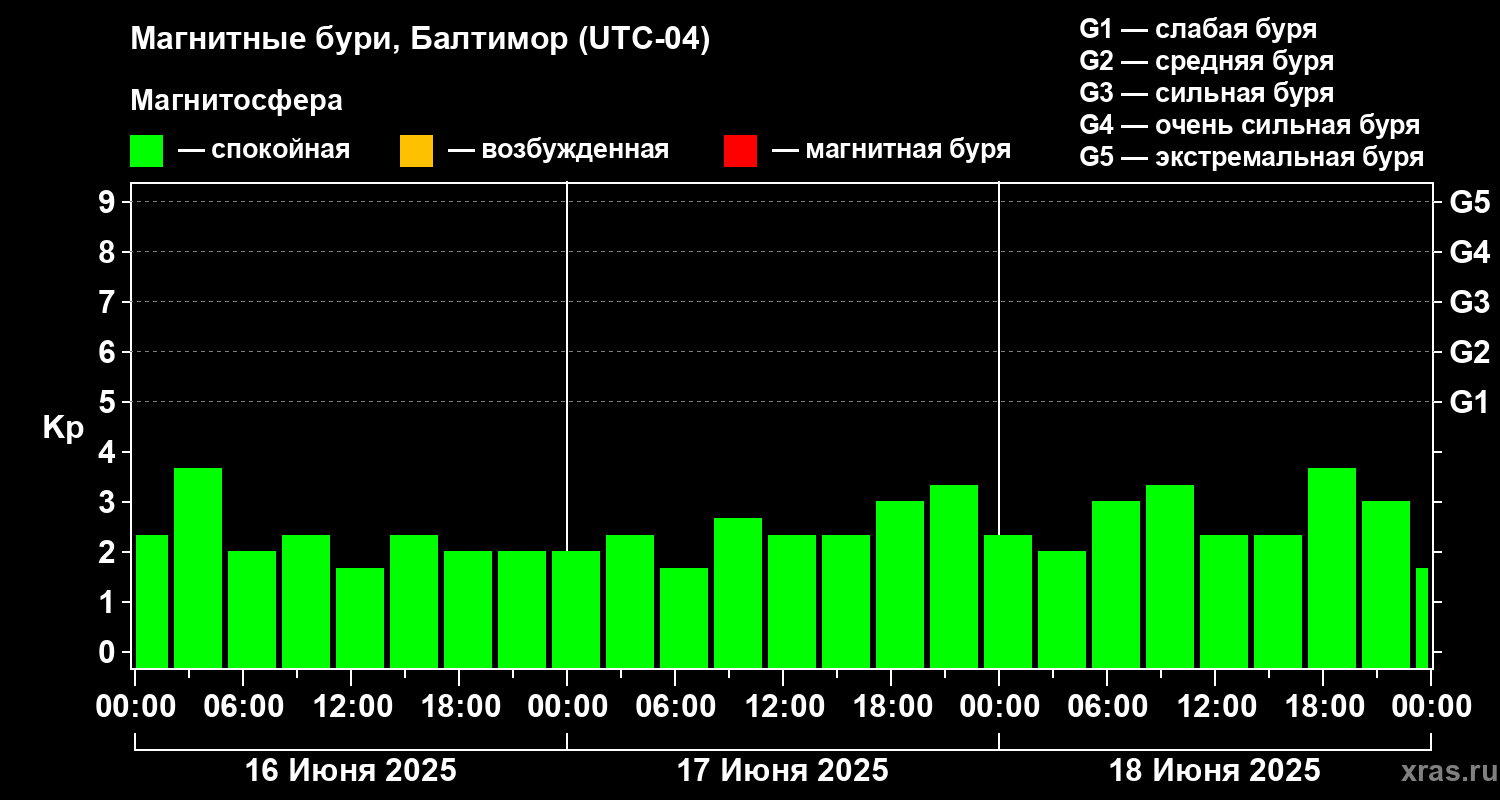Click the 16 June 12:00 bar

coord(360,618)
